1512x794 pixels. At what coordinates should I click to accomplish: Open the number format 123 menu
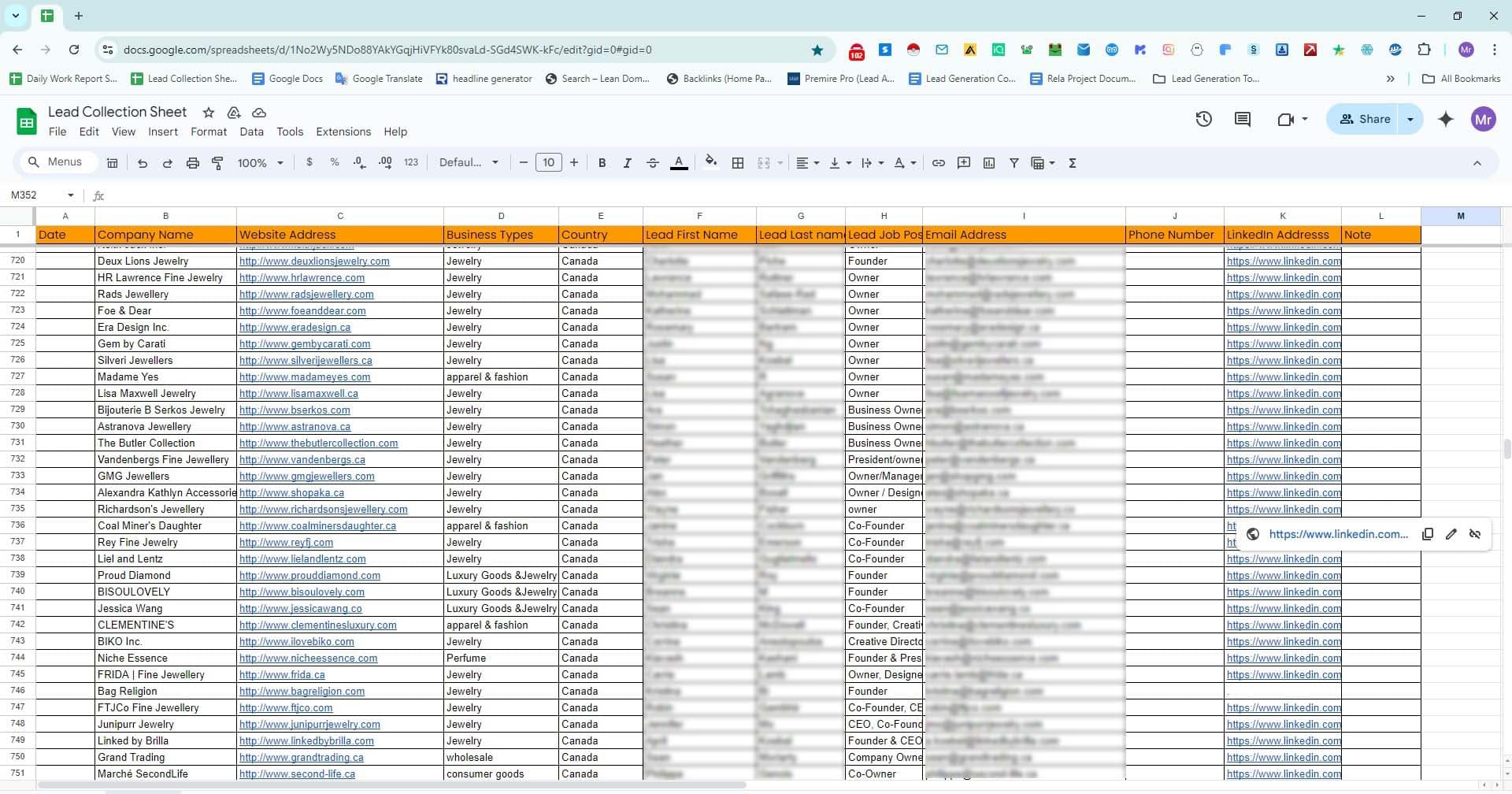point(411,162)
